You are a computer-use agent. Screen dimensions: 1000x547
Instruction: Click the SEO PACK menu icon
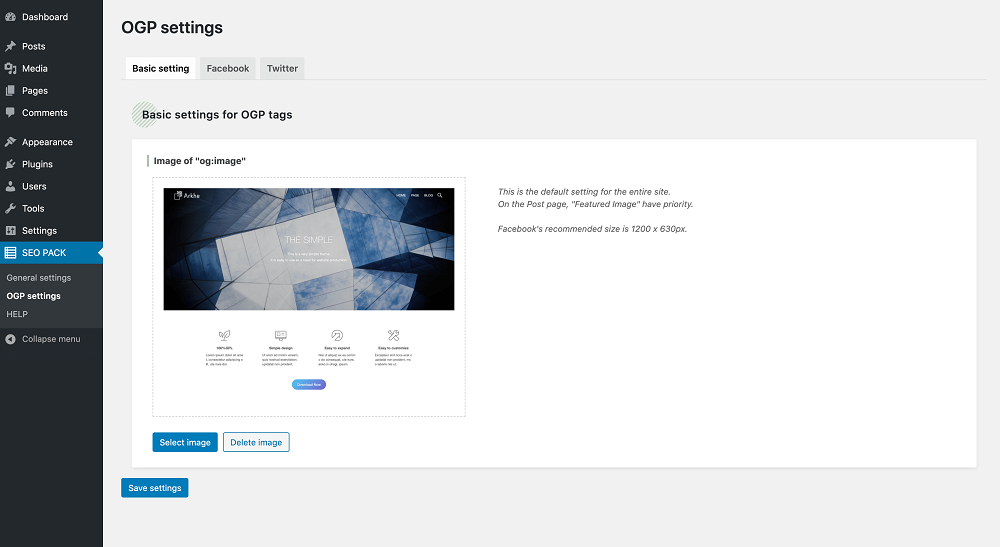click(10, 253)
